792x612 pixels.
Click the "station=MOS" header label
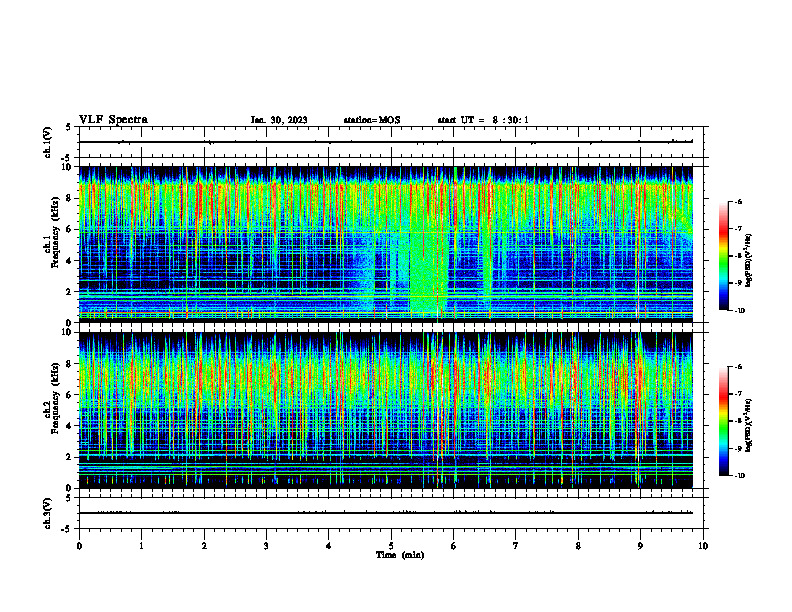click(x=372, y=120)
